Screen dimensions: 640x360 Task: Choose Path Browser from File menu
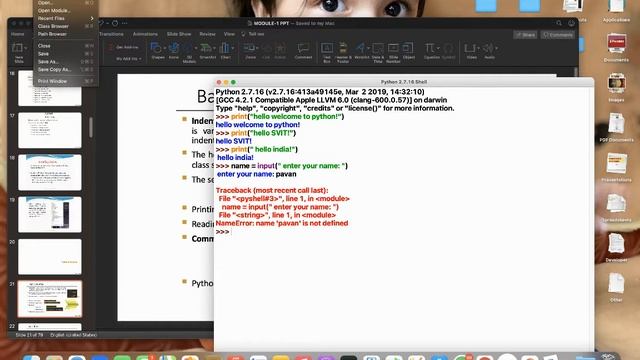(x=65, y=34)
